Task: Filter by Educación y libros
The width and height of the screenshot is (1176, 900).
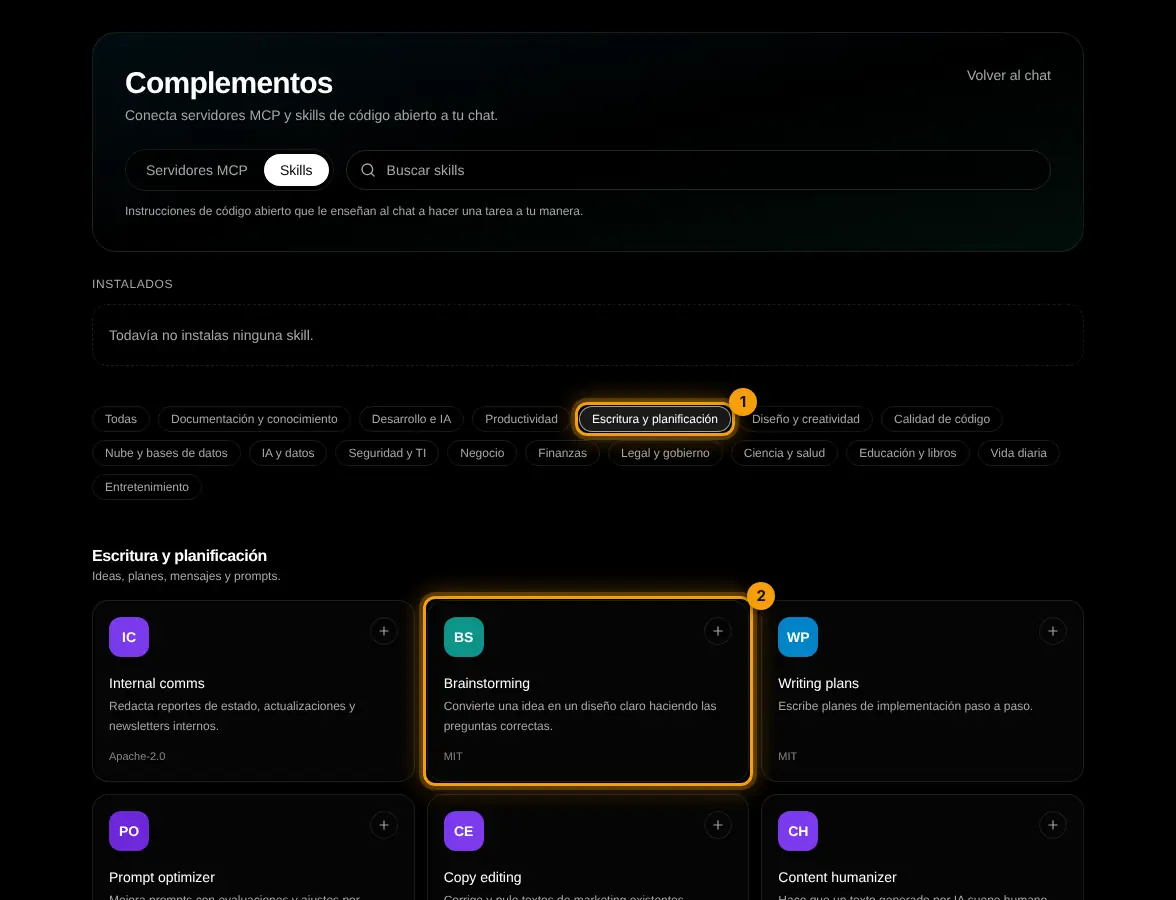Action: 908,453
